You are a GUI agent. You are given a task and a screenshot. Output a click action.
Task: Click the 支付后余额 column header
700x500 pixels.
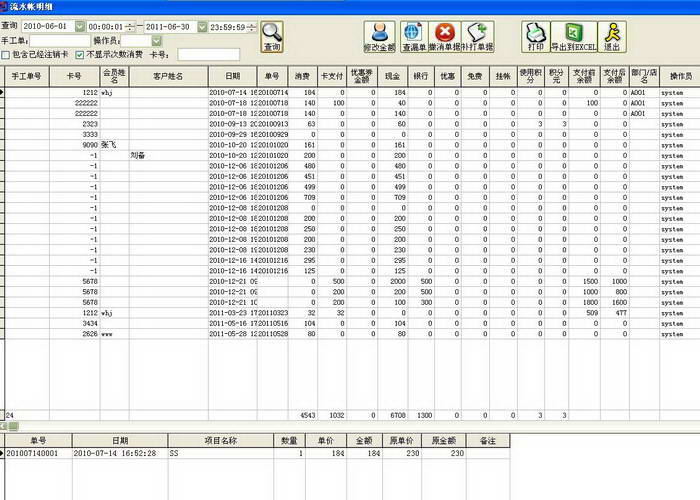tap(614, 76)
